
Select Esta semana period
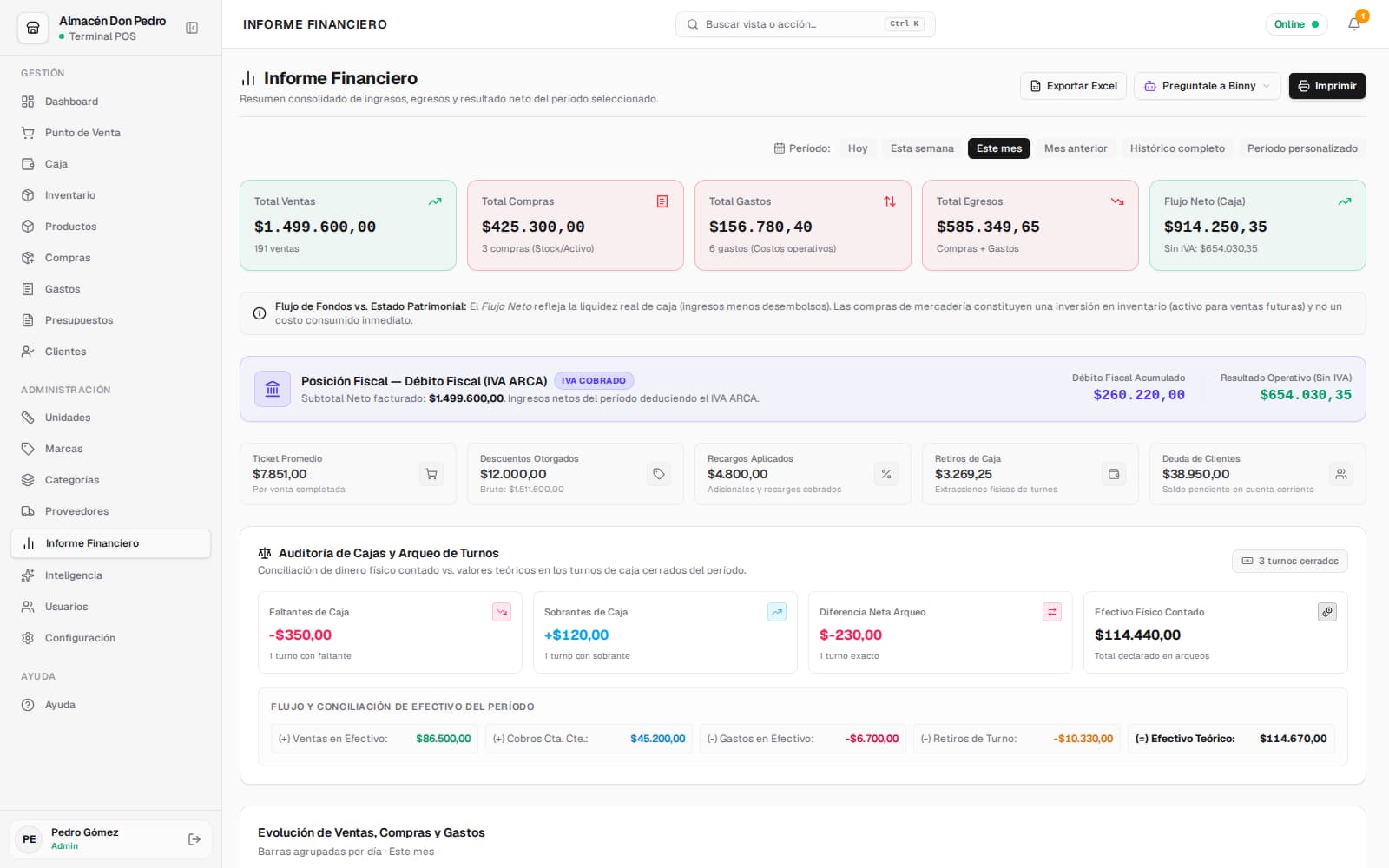pos(922,148)
